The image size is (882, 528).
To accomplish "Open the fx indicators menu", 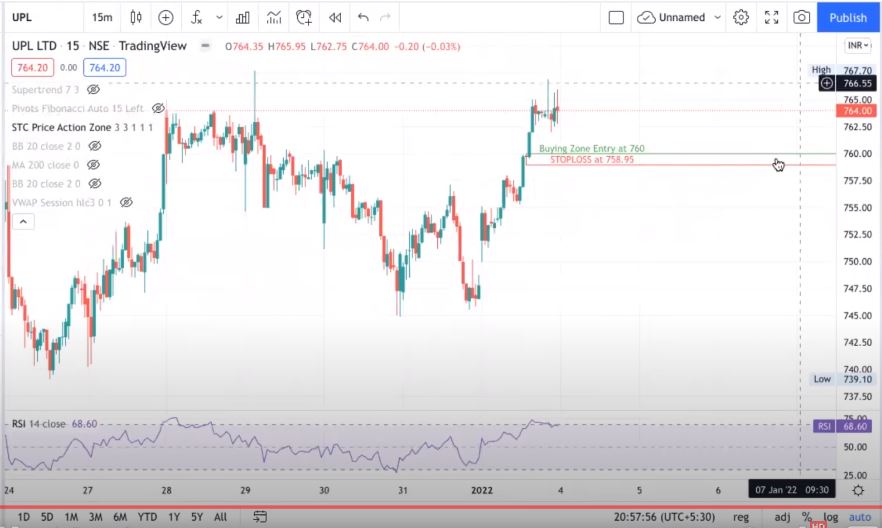I will 197,17.
